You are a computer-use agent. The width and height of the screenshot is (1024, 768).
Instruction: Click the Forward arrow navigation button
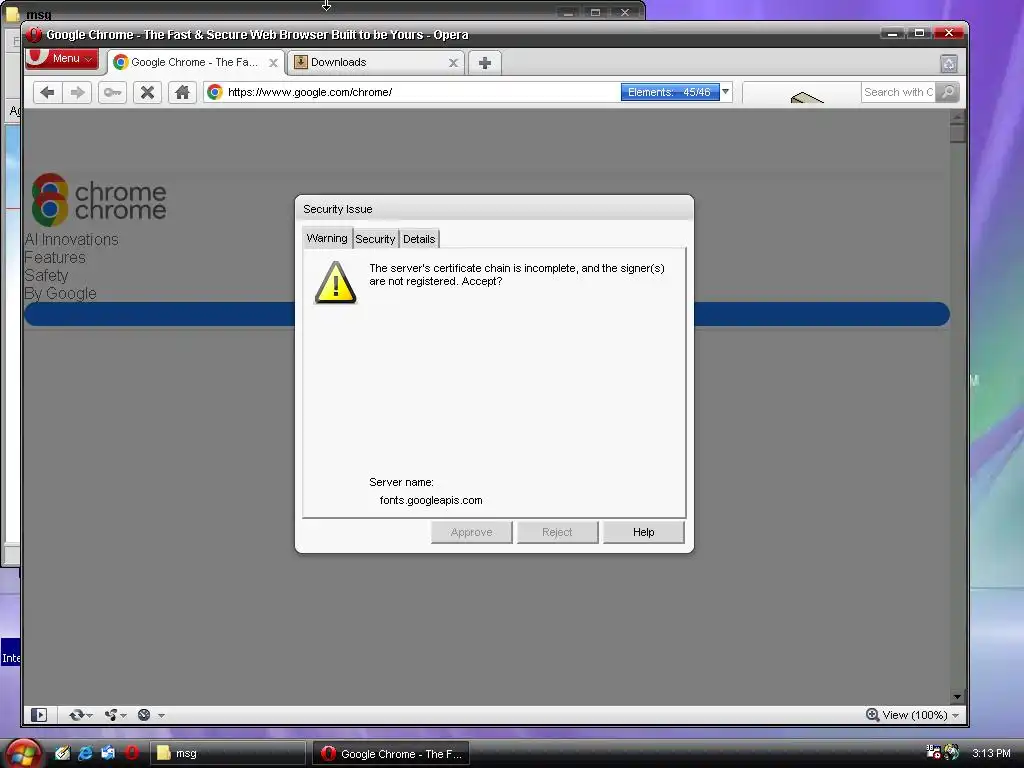click(x=77, y=92)
